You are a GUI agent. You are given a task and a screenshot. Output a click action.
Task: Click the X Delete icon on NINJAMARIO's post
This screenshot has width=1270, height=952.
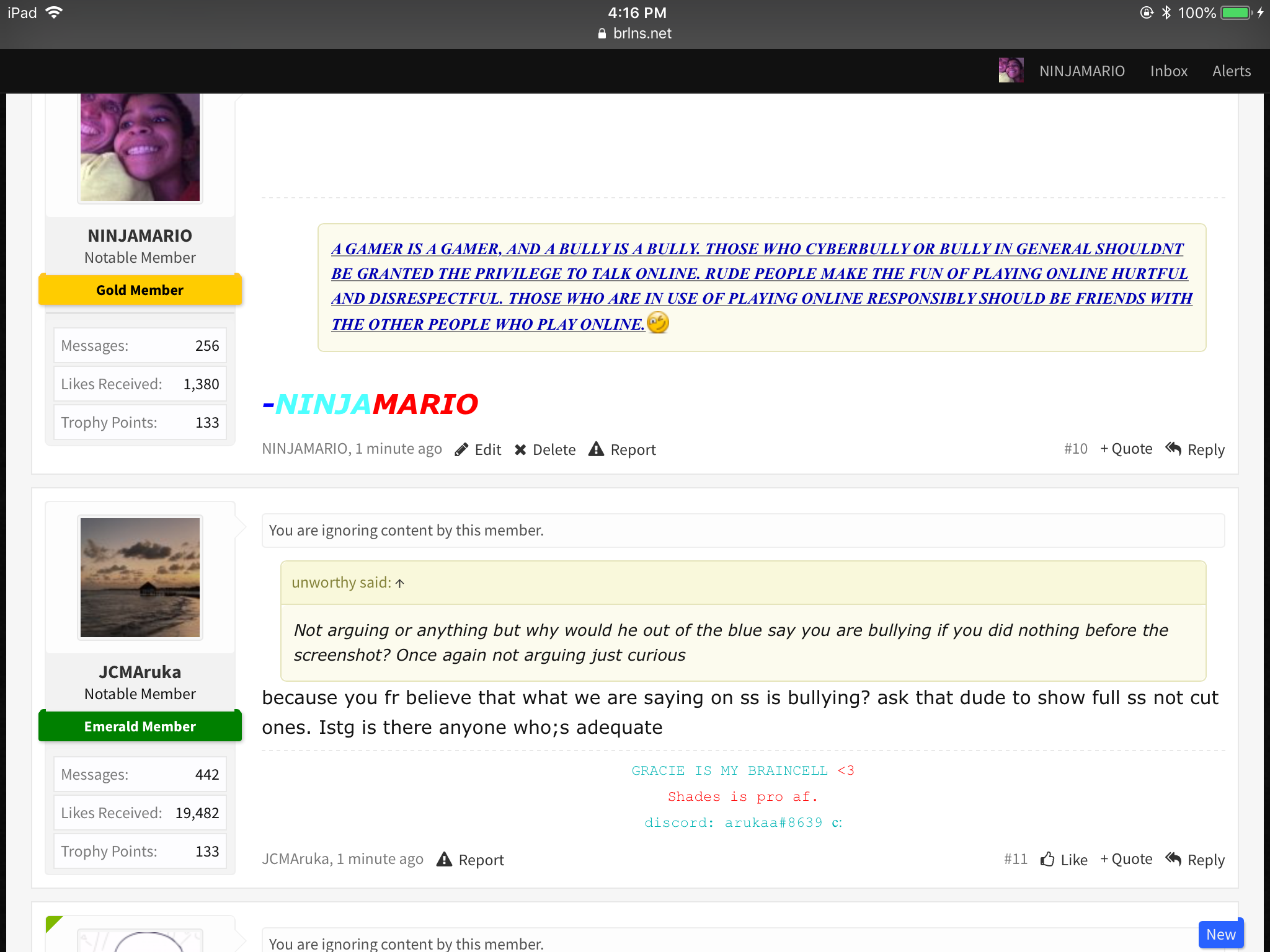coord(520,449)
